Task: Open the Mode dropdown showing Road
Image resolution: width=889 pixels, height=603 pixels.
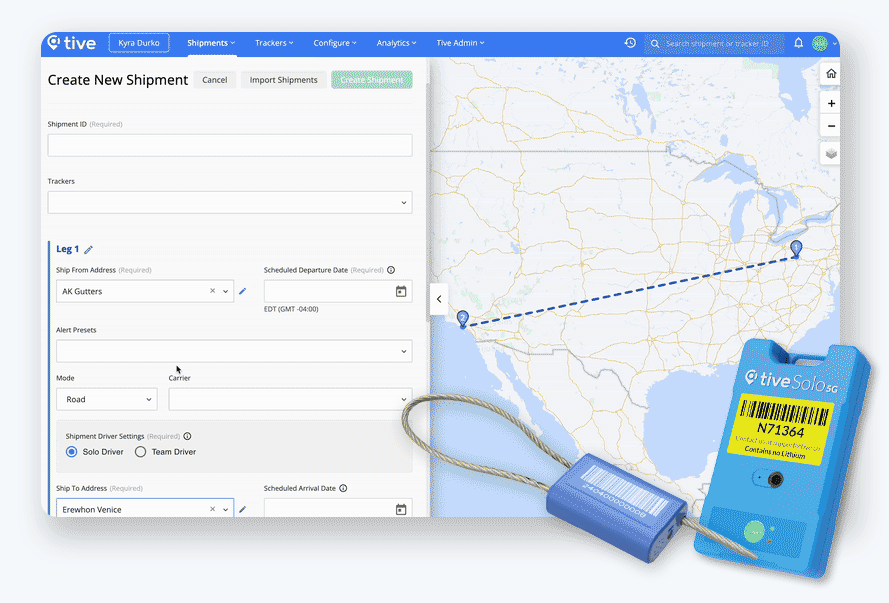Action: coord(107,400)
